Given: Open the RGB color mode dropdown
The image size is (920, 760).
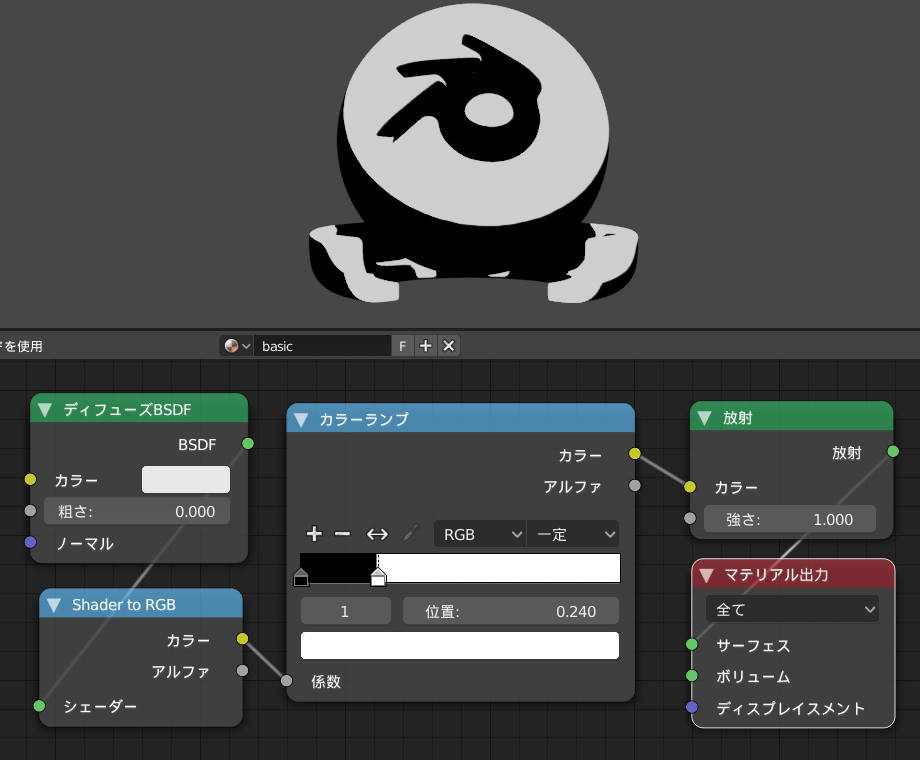Looking at the screenshot, I should 480,535.
